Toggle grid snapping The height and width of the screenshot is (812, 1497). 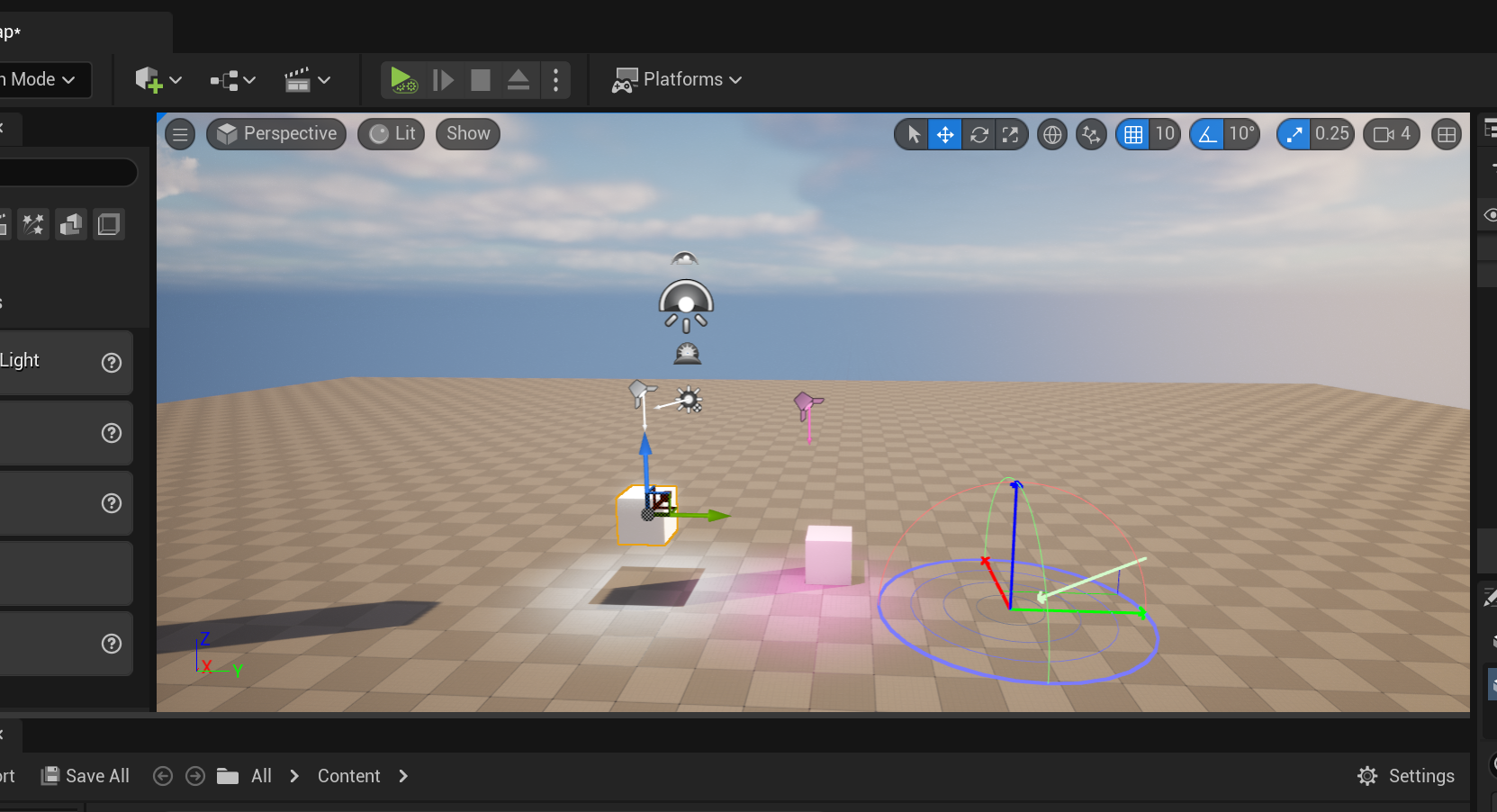point(1133,135)
